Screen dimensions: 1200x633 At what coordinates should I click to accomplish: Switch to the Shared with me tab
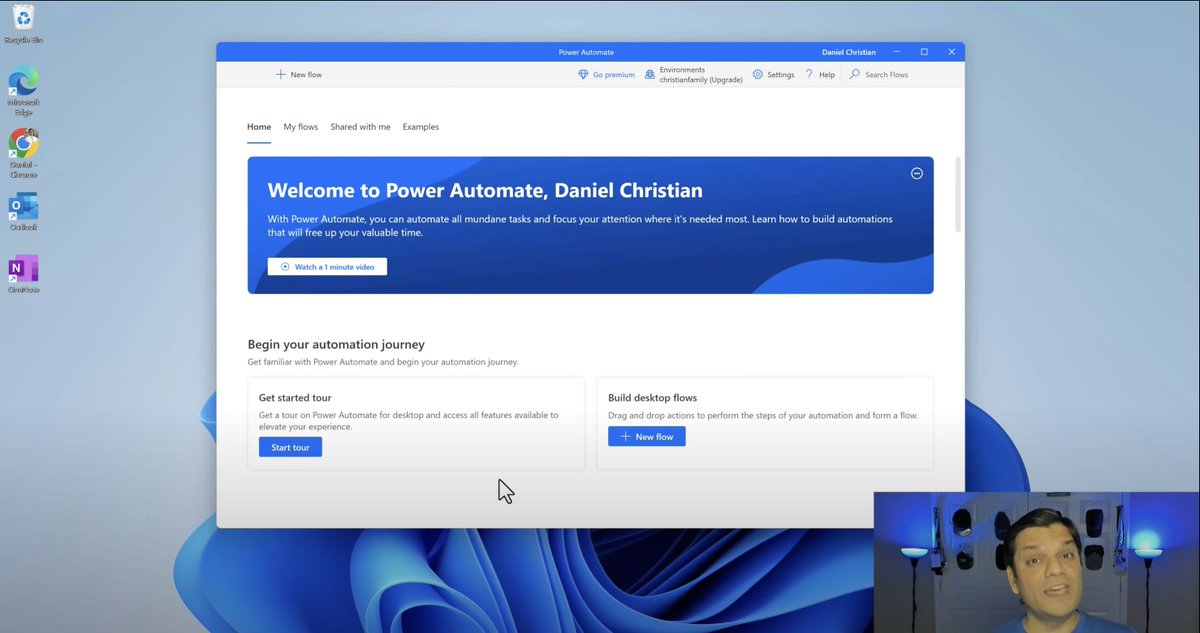360,127
